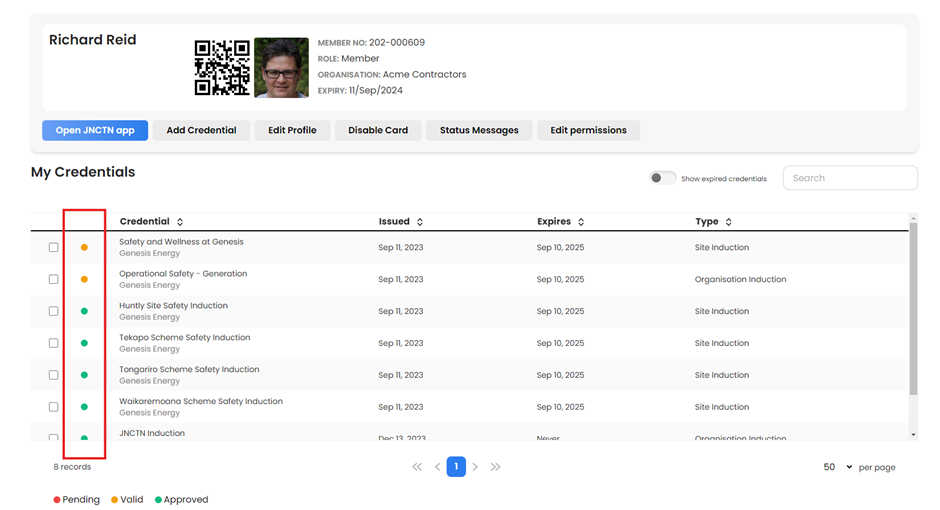The height and width of the screenshot is (510, 940).
Task: Click the credentials Search field
Action: [850, 178]
